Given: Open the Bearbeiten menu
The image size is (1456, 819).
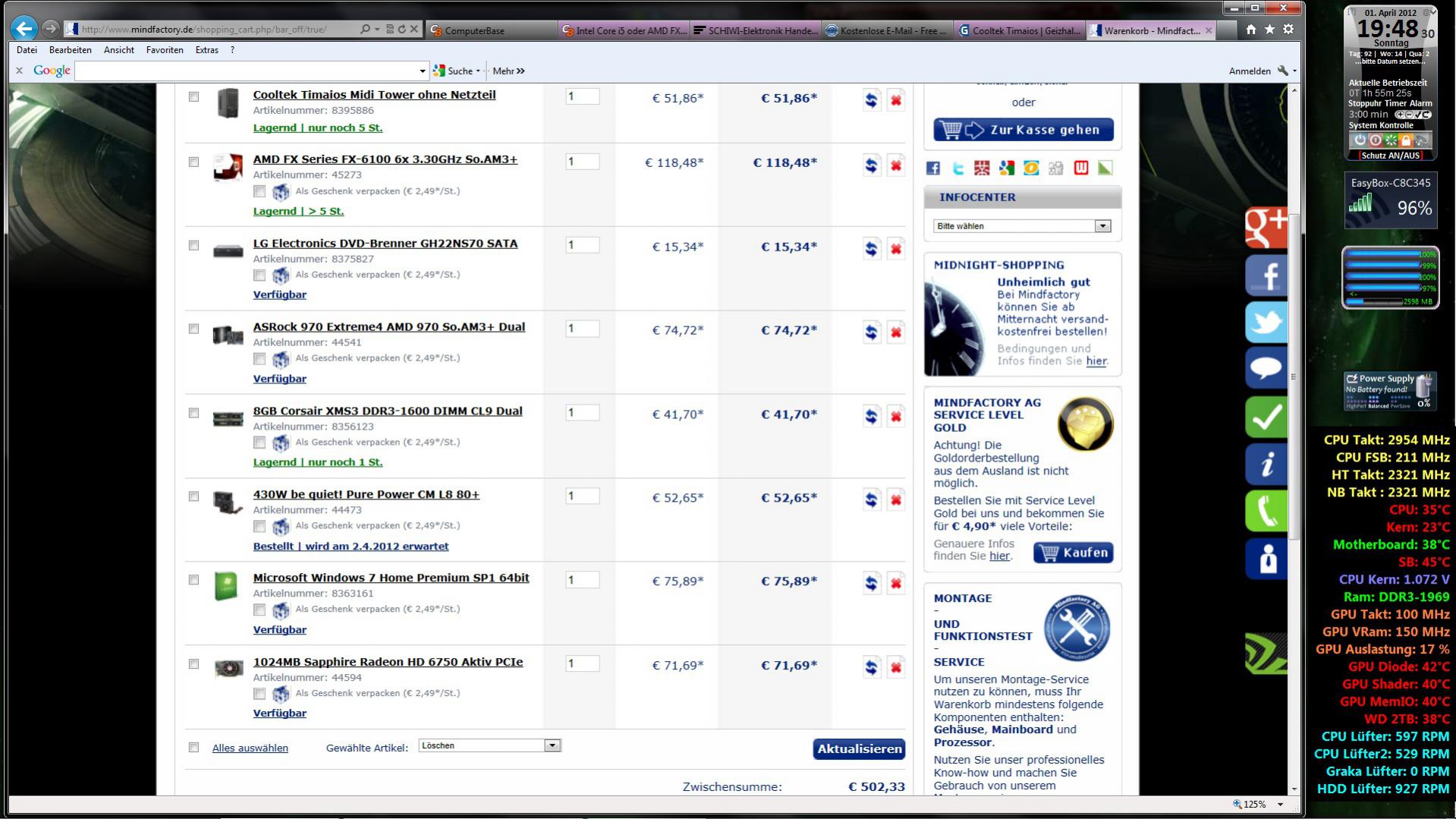Looking at the screenshot, I should (71, 50).
